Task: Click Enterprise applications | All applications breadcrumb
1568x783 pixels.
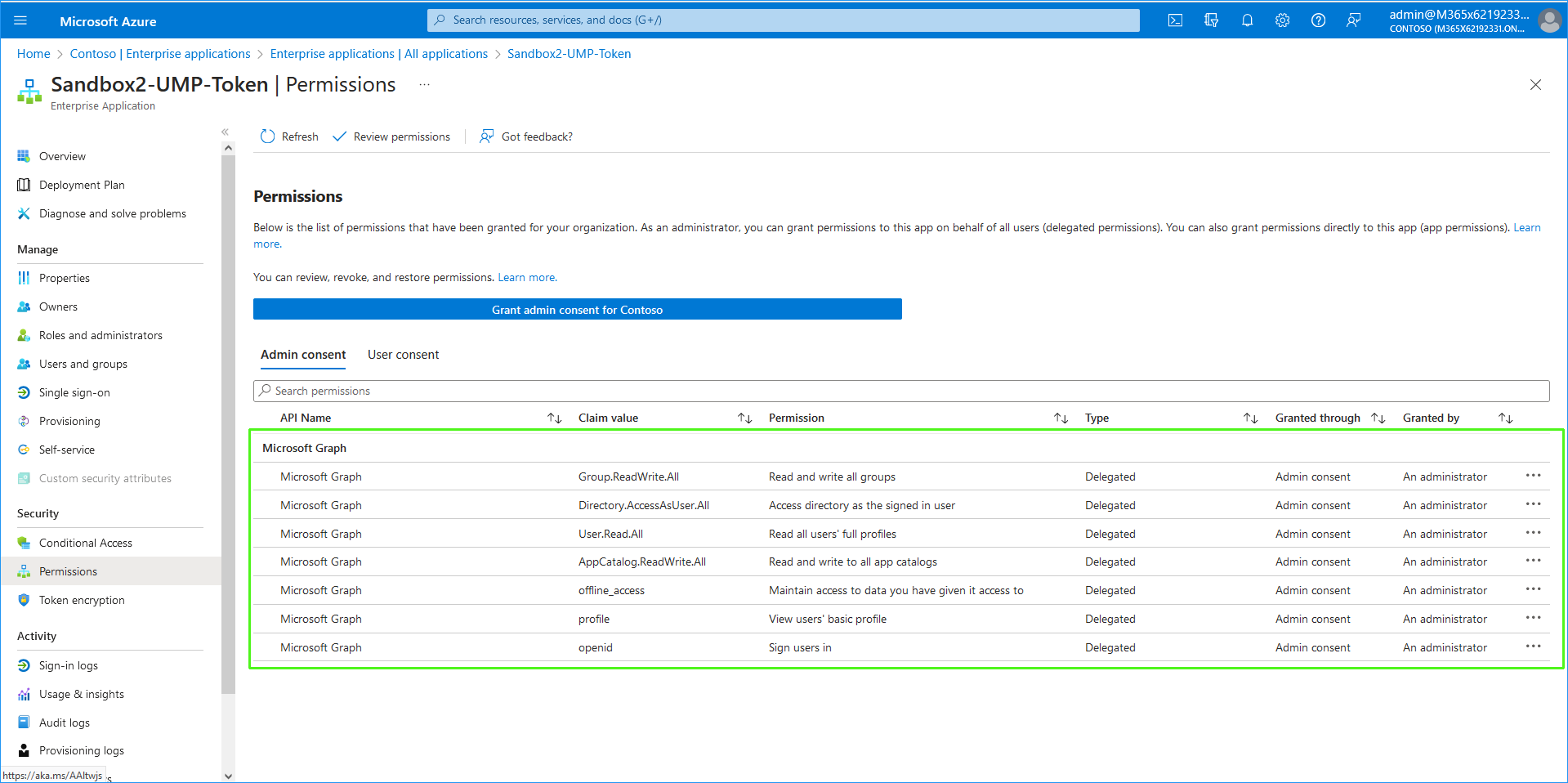Action: click(379, 54)
